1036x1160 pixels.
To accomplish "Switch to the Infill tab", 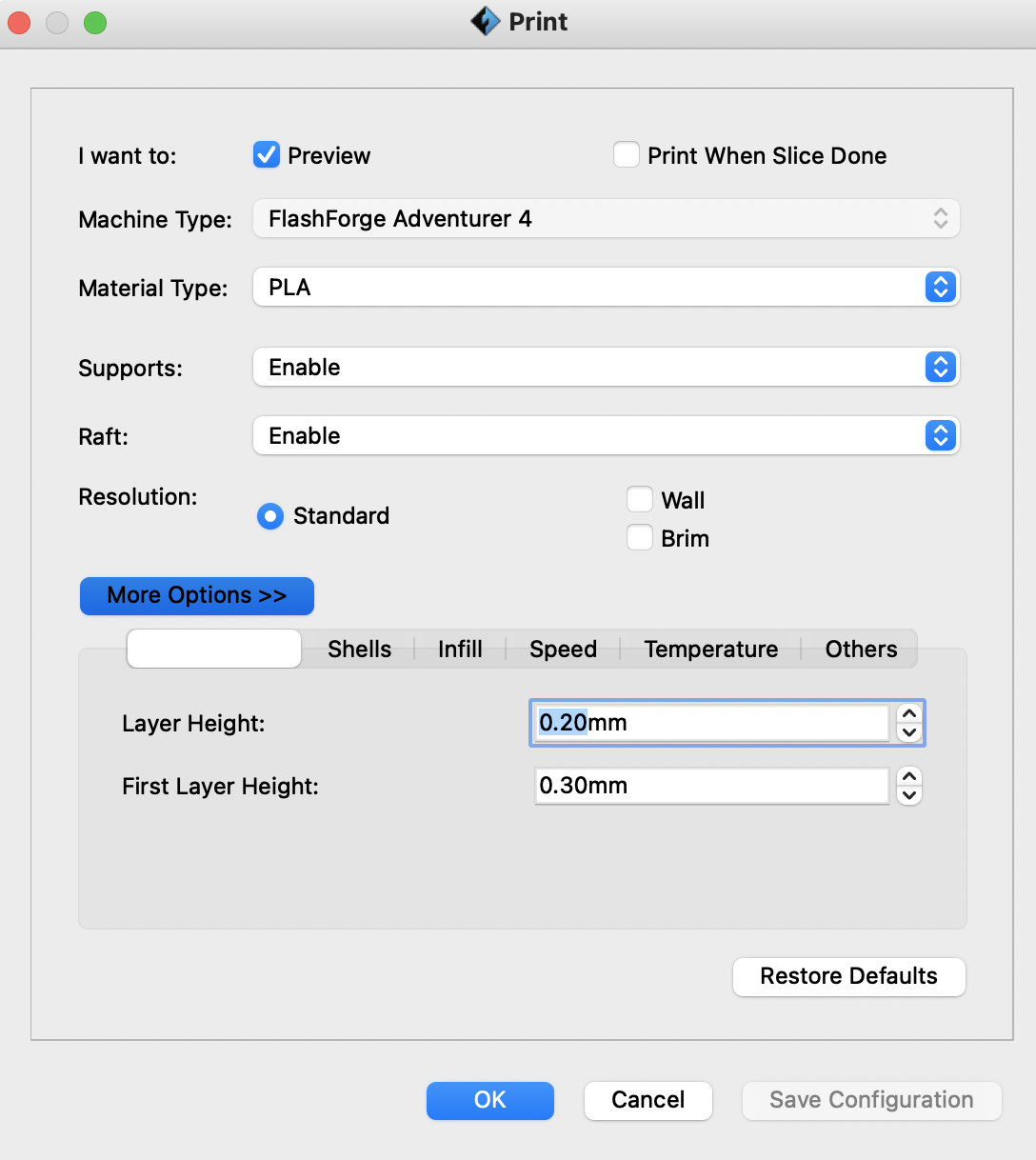I will coord(460,649).
